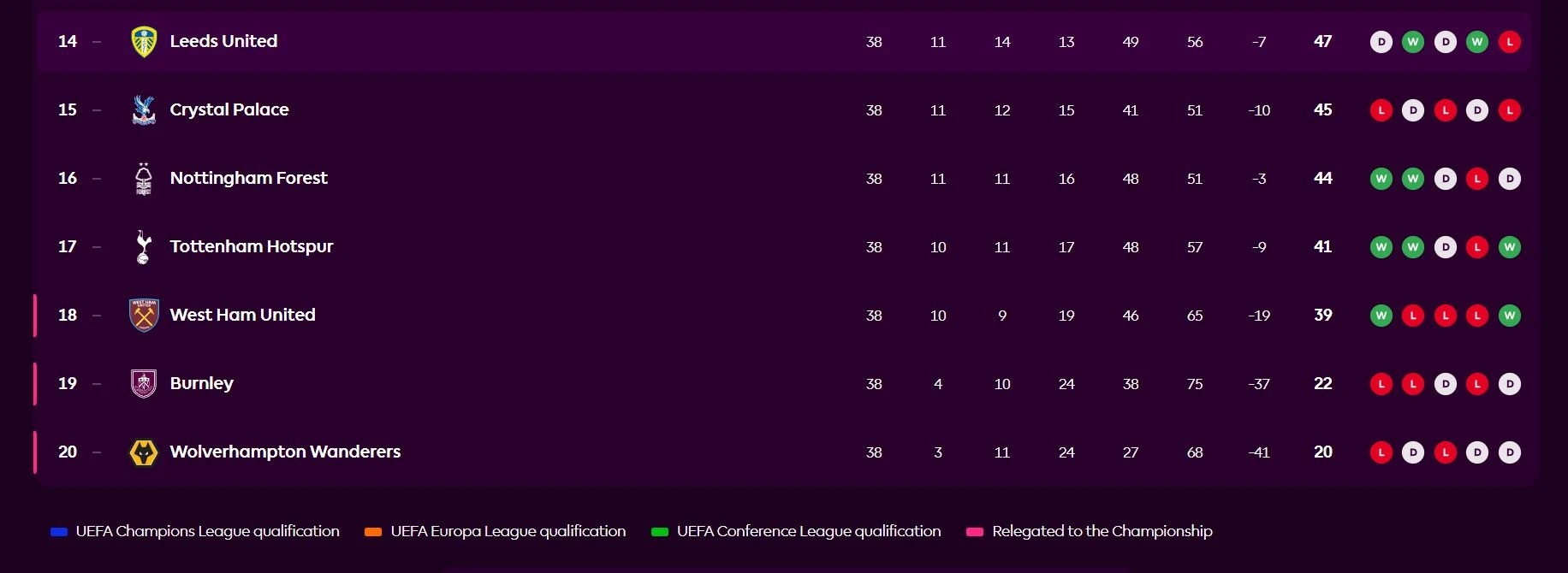This screenshot has height=573, width=1568.
Task: Click West Ham United's points total 39
Action: click(1323, 315)
